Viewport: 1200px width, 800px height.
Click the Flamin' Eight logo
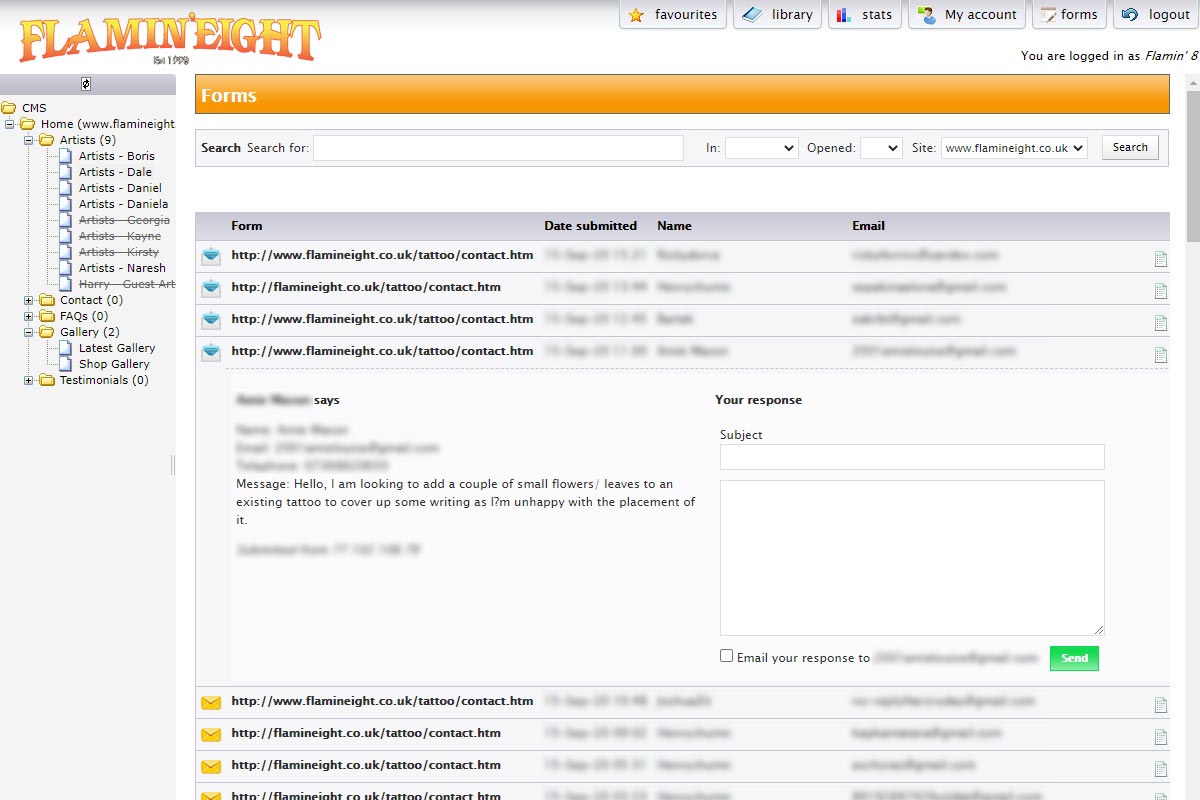(x=169, y=40)
